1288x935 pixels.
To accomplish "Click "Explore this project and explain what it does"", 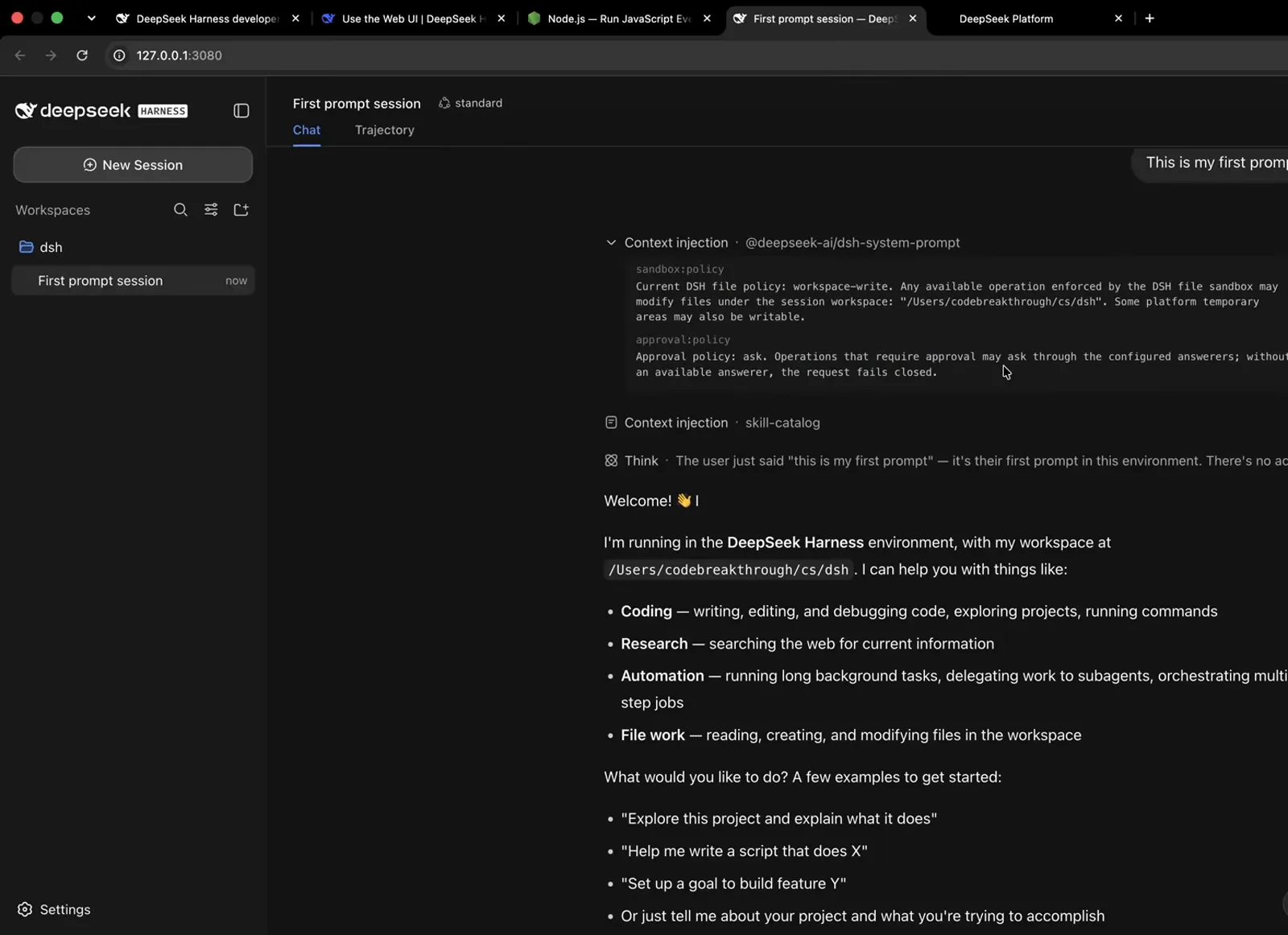I will coord(778,819).
